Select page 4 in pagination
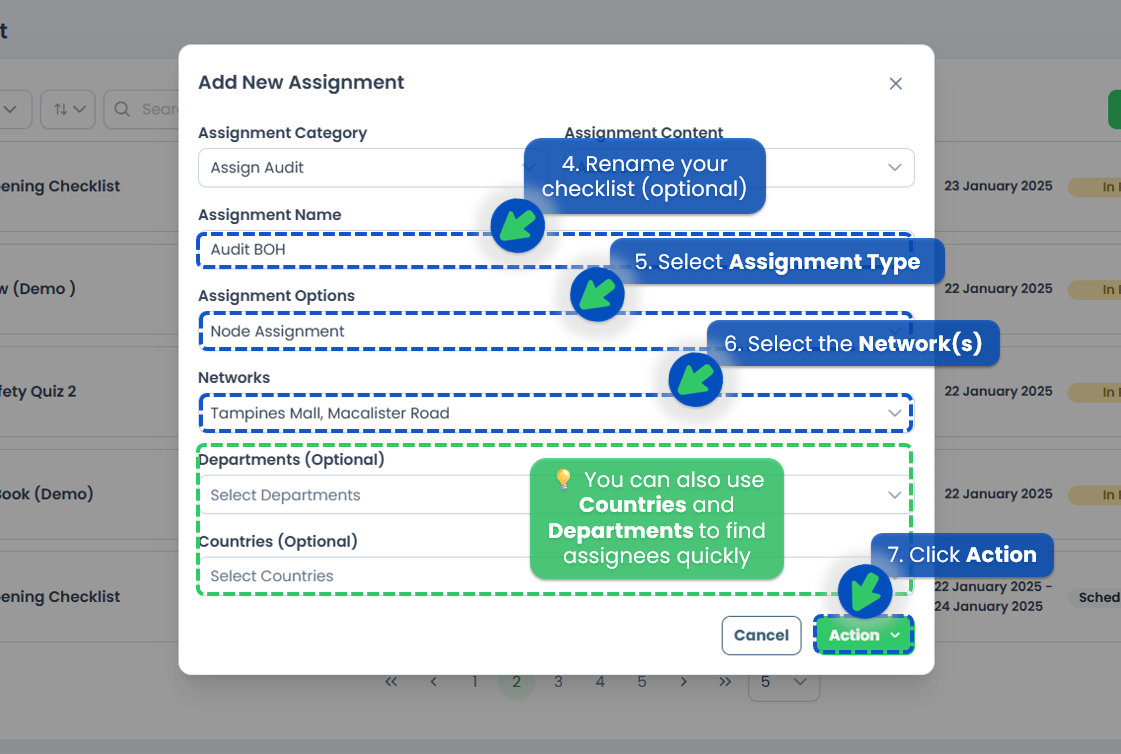This screenshot has width=1121, height=754. (x=600, y=682)
